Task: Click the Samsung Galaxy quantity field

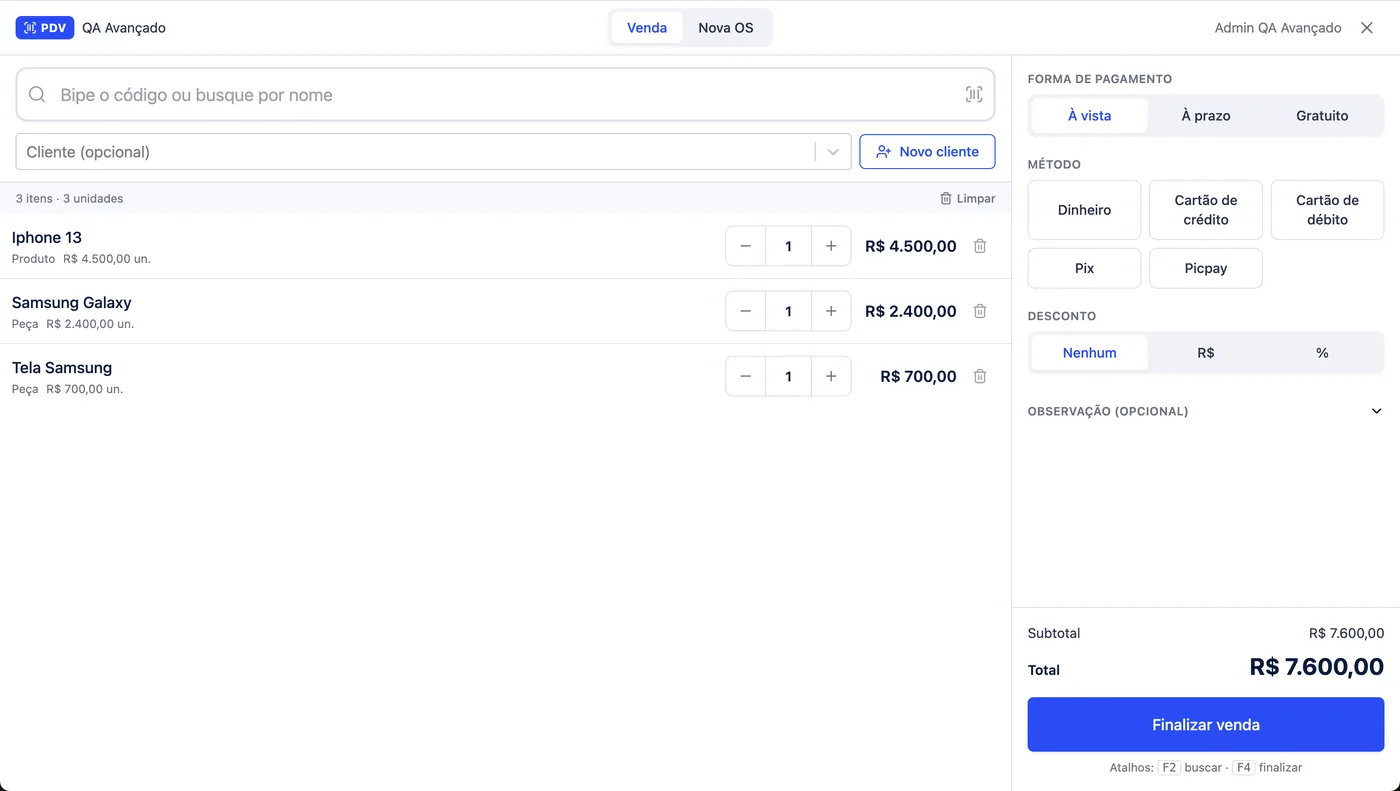Action: point(788,311)
